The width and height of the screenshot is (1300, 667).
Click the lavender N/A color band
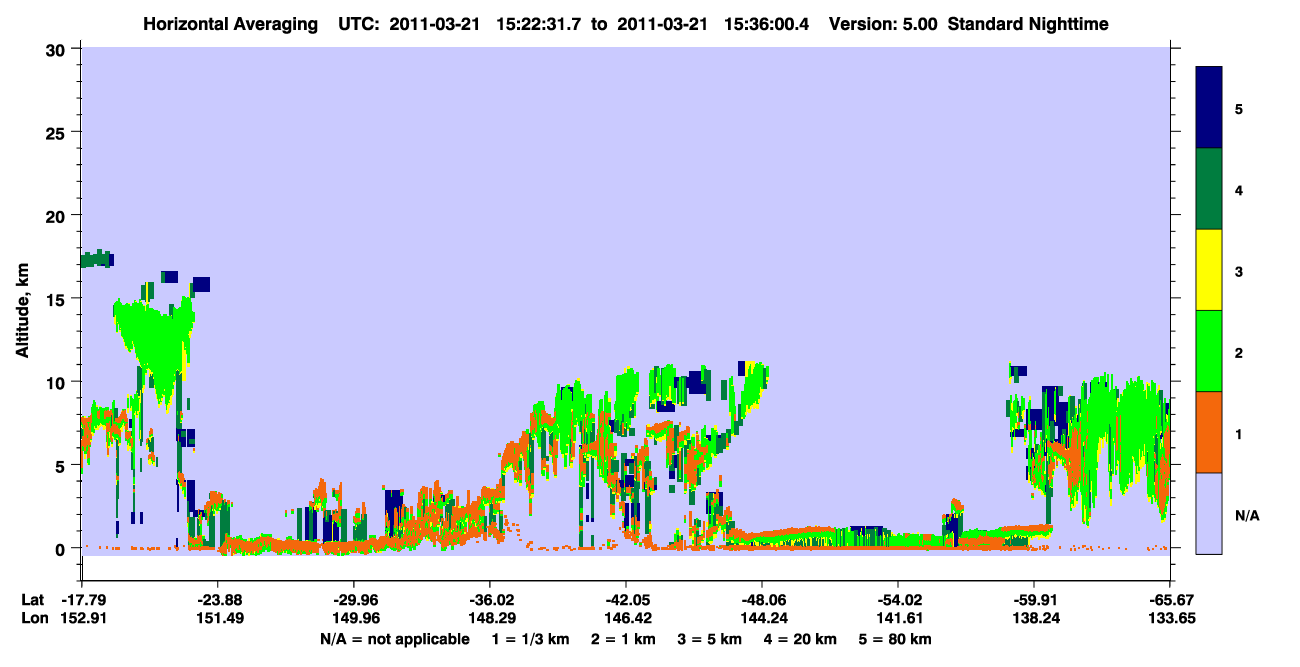(1209, 513)
